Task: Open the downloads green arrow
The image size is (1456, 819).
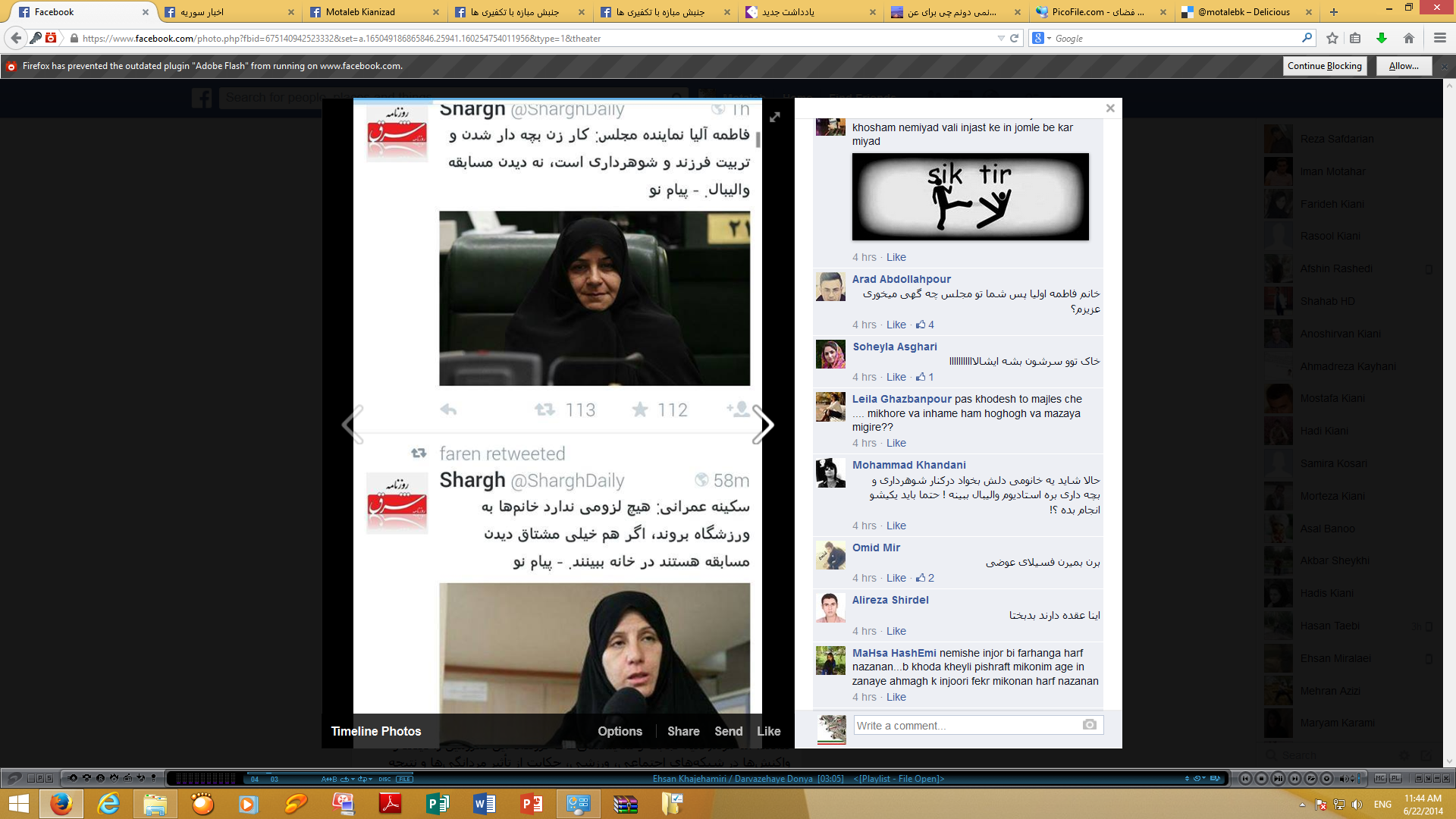Action: coord(1382,38)
